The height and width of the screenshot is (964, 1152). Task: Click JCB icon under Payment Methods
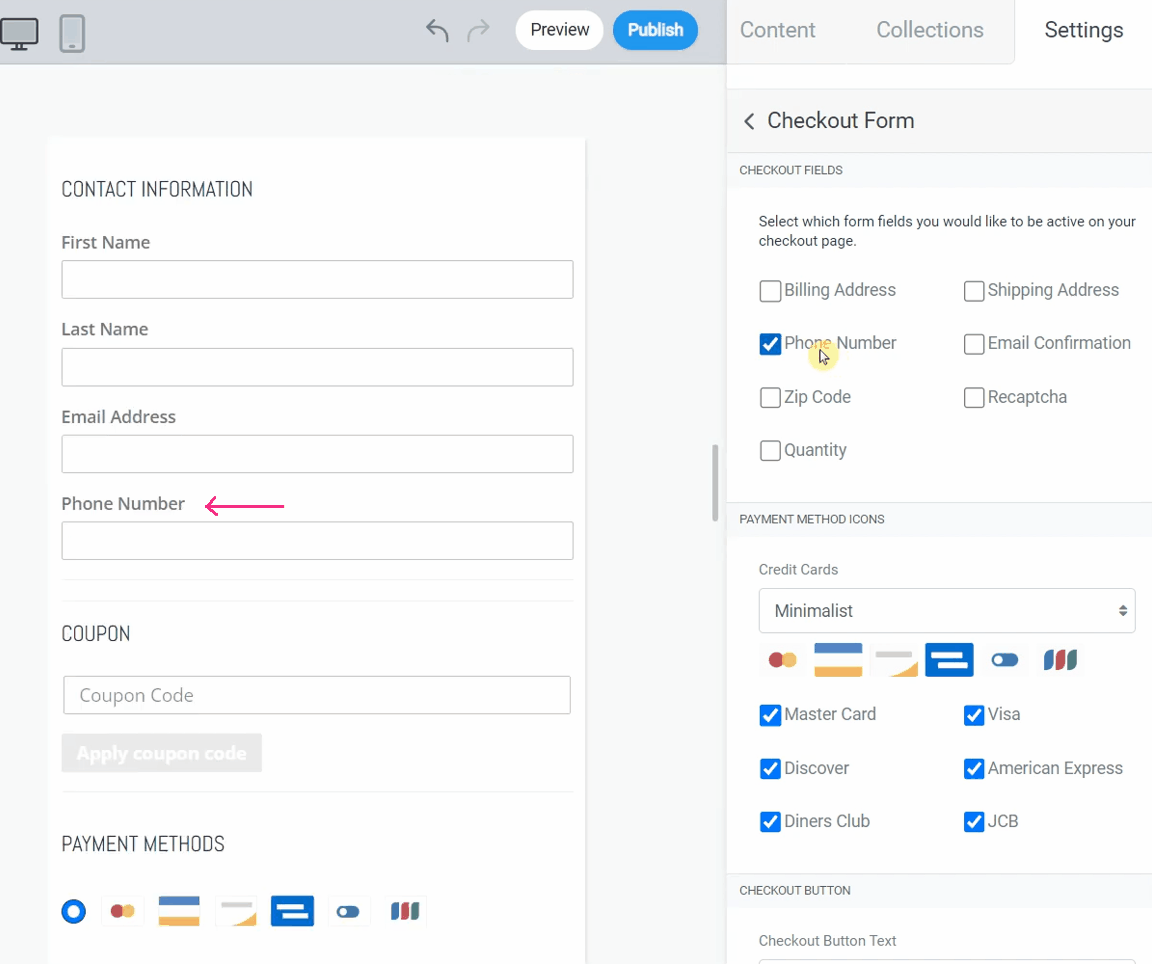405,911
